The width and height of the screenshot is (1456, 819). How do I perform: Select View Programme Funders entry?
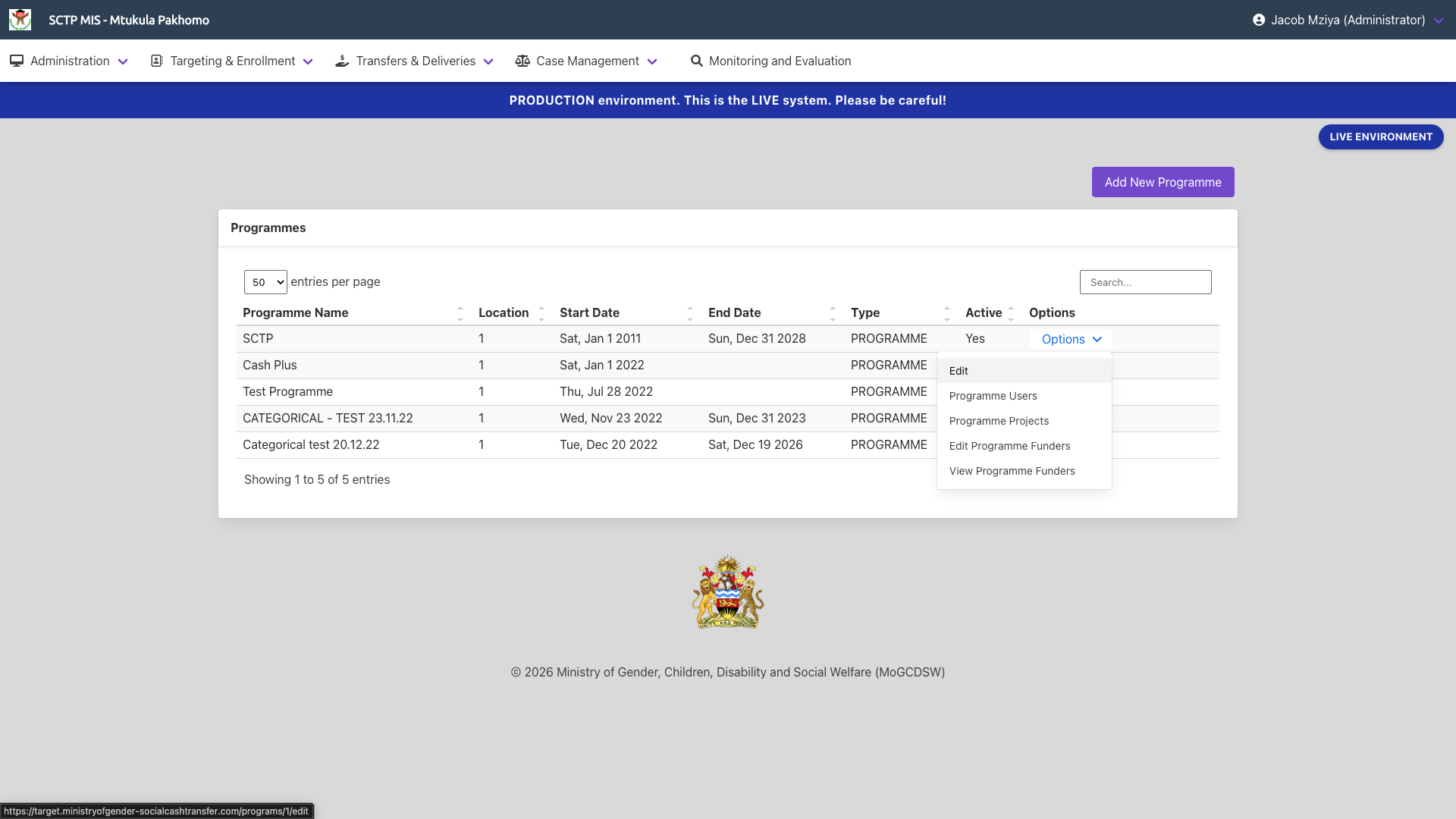[1025, 471]
